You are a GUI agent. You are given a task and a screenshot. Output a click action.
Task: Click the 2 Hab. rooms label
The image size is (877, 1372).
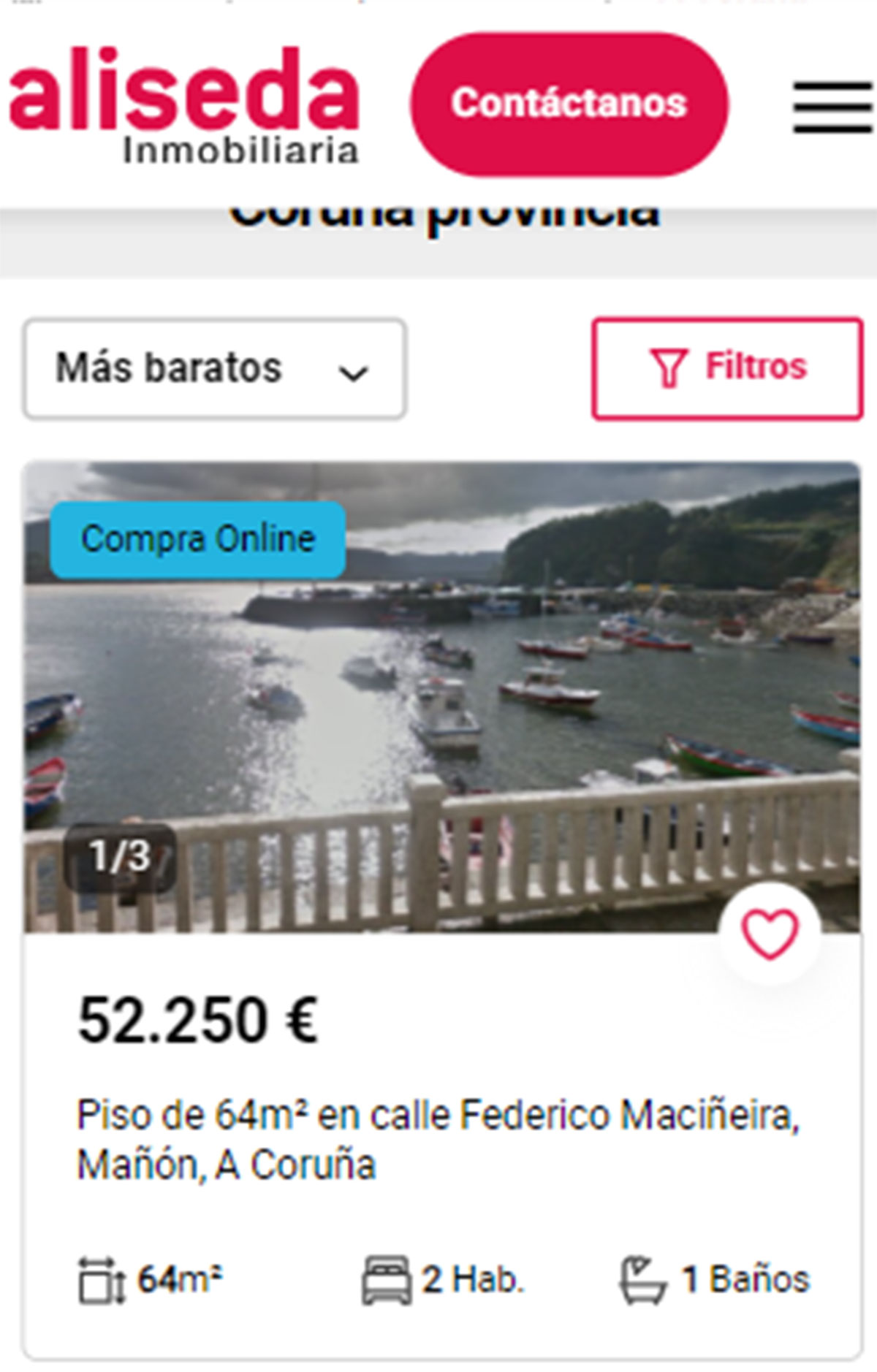click(473, 1280)
